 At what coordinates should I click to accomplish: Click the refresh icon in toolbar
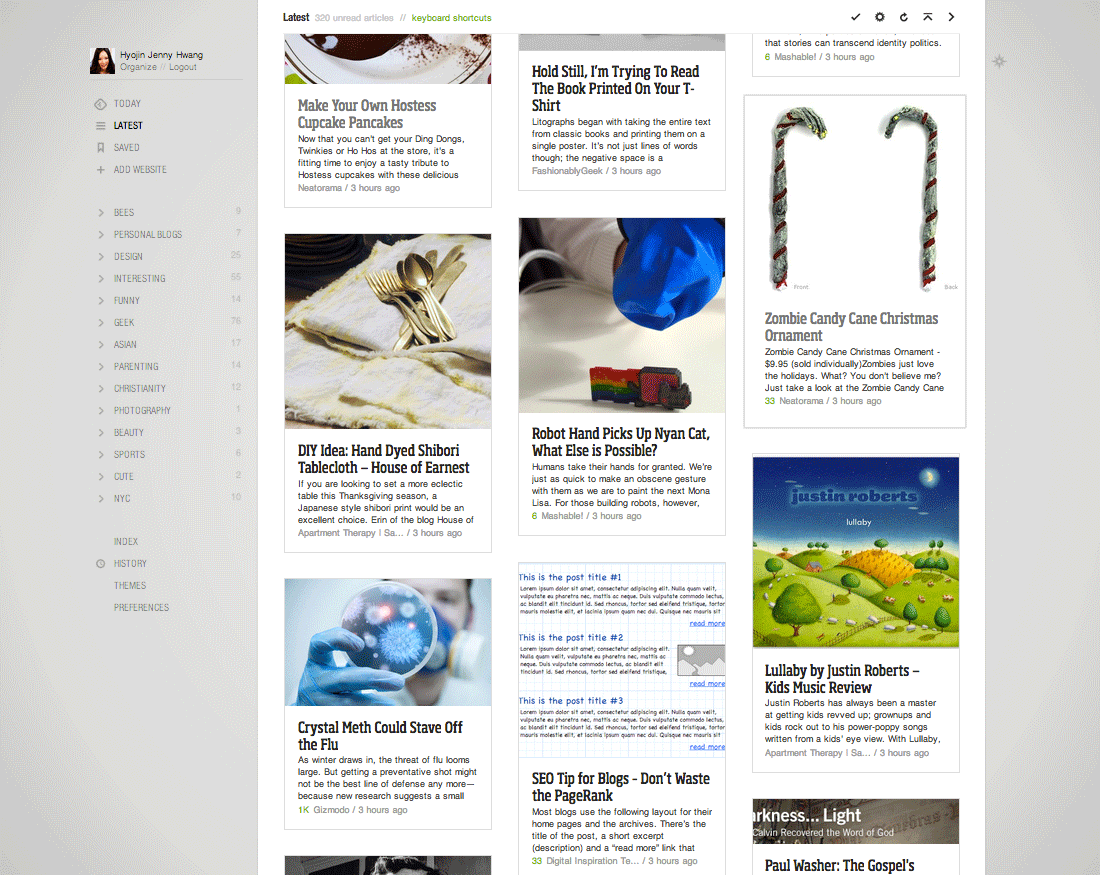click(x=904, y=17)
